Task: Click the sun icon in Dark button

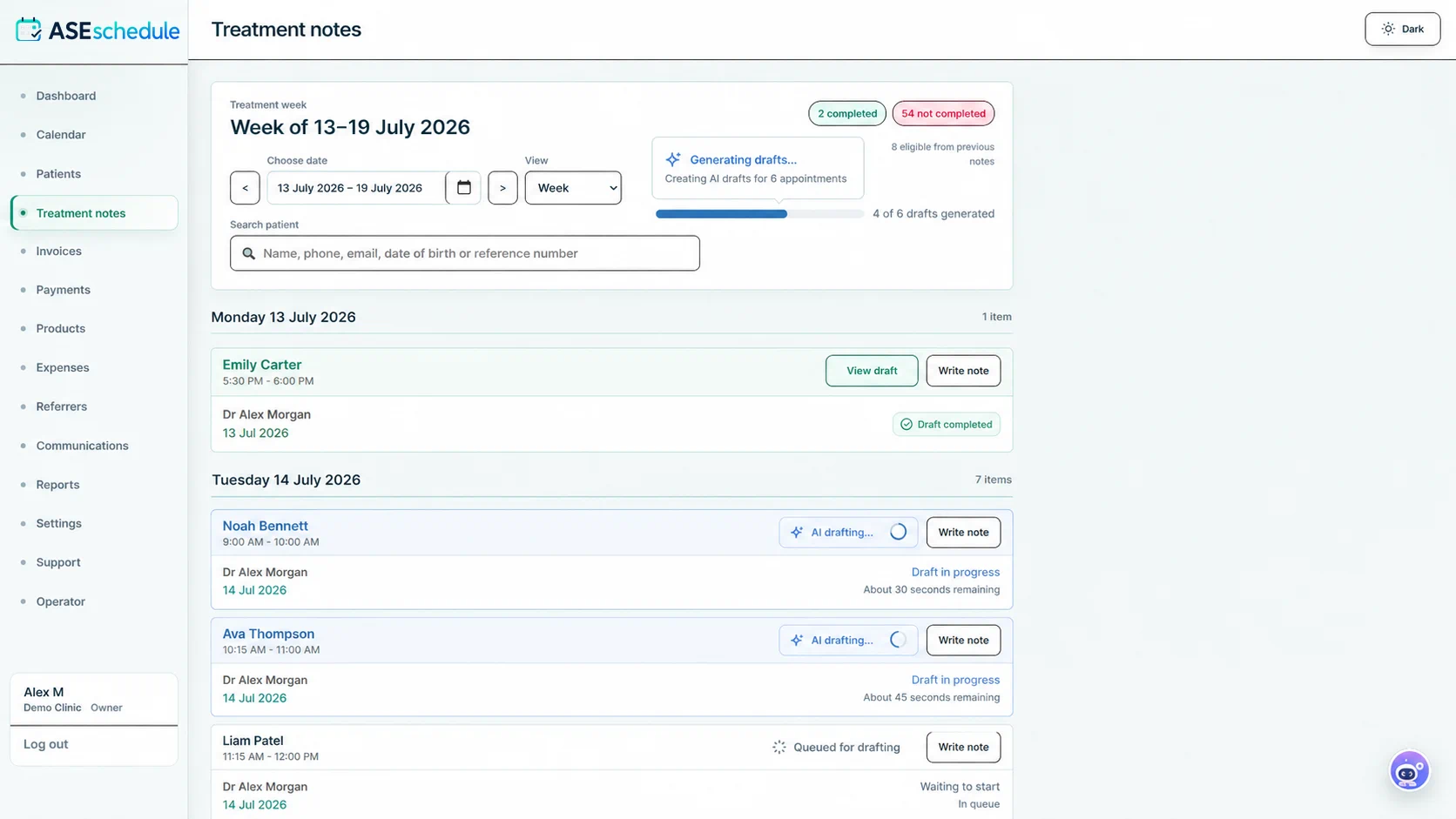Action: [x=1388, y=29]
